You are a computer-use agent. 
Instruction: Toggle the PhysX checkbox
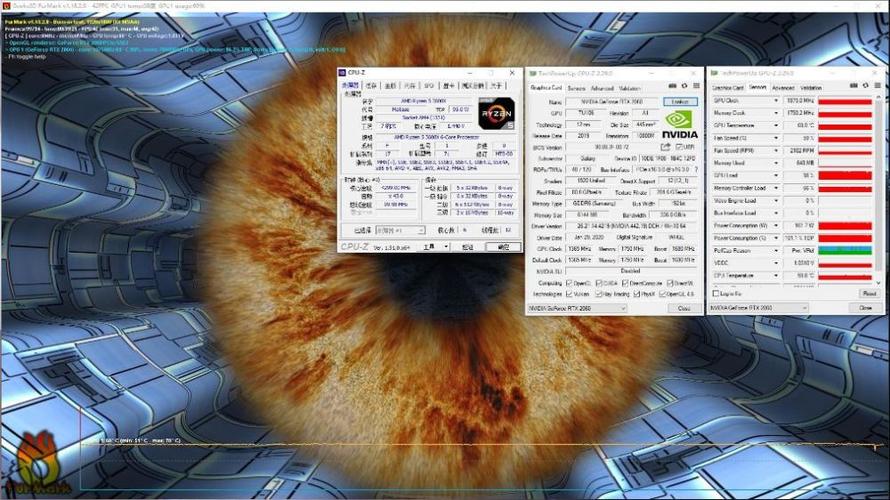click(637, 294)
